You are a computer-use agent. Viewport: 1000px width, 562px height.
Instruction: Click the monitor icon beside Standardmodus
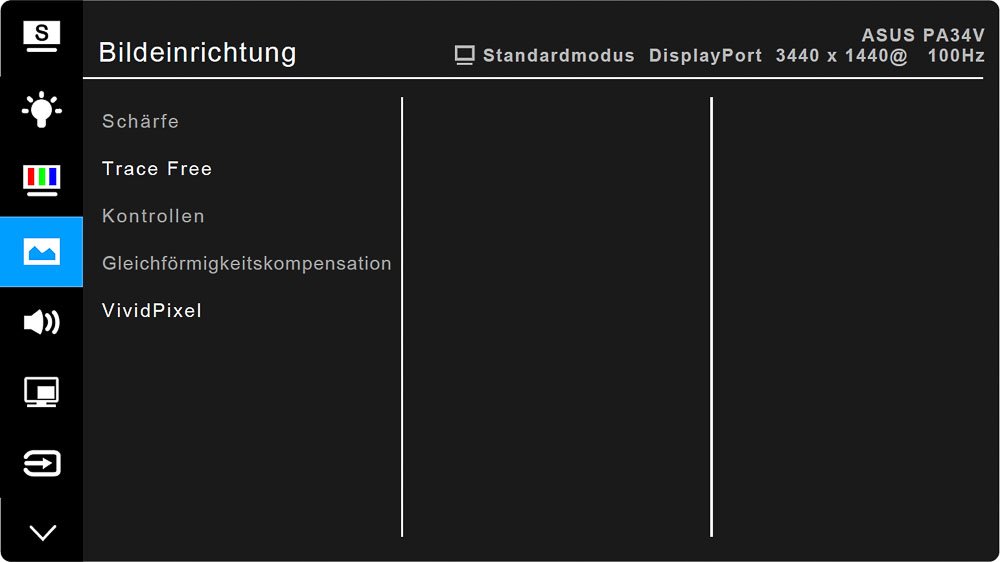(464, 55)
